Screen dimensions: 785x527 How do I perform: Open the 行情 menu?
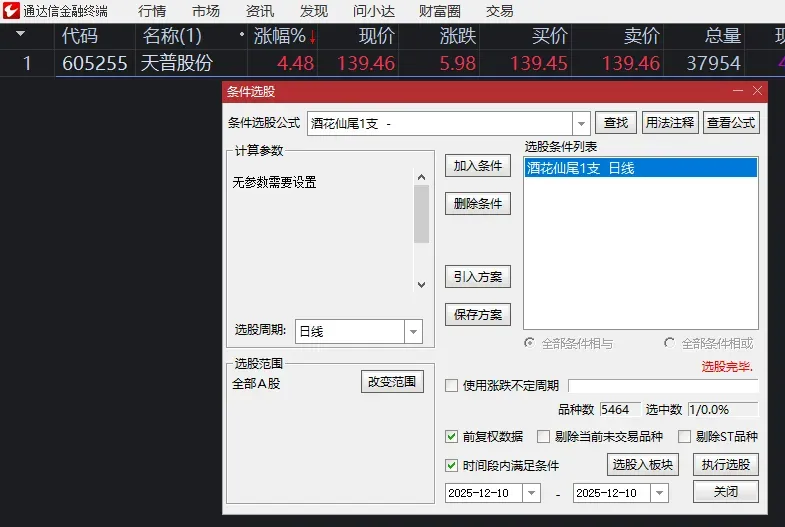152,11
